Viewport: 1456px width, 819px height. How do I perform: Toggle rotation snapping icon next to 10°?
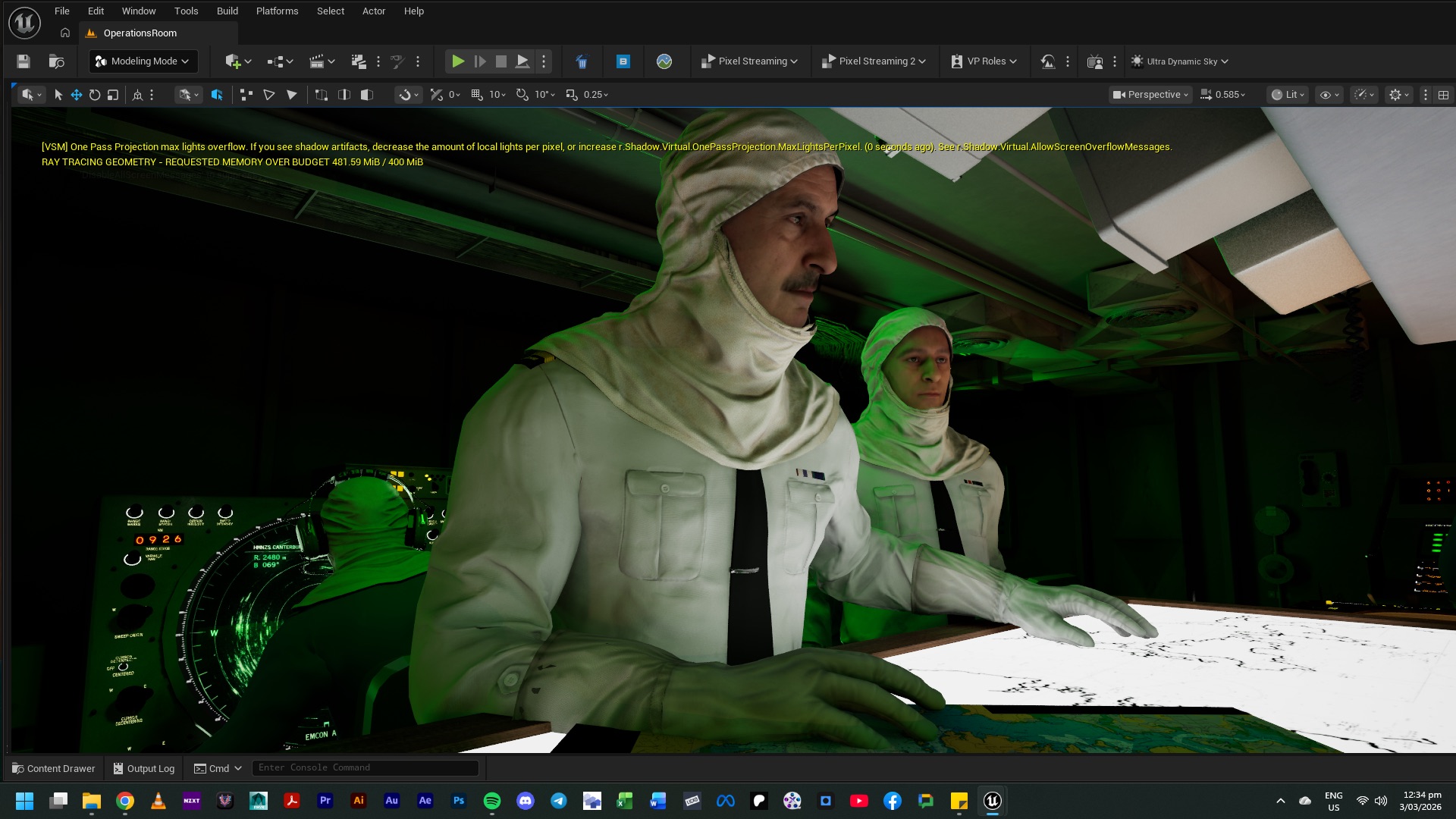[x=522, y=95]
